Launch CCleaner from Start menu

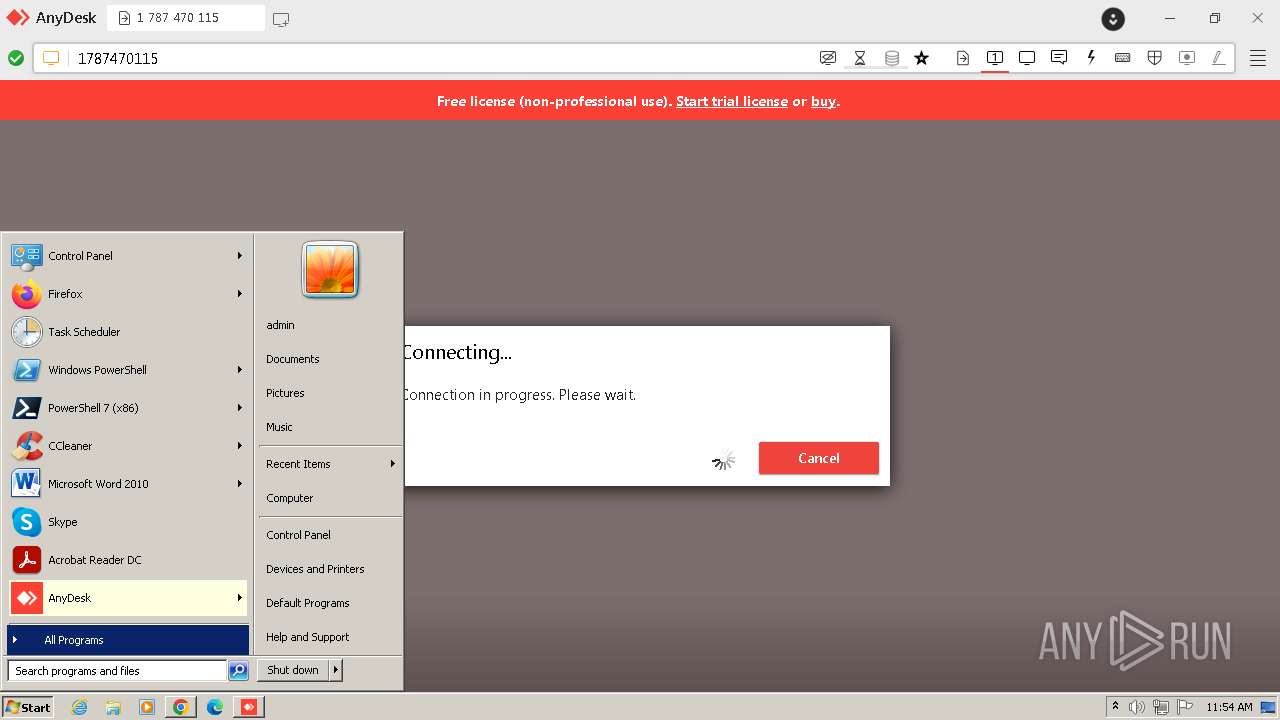127,446
